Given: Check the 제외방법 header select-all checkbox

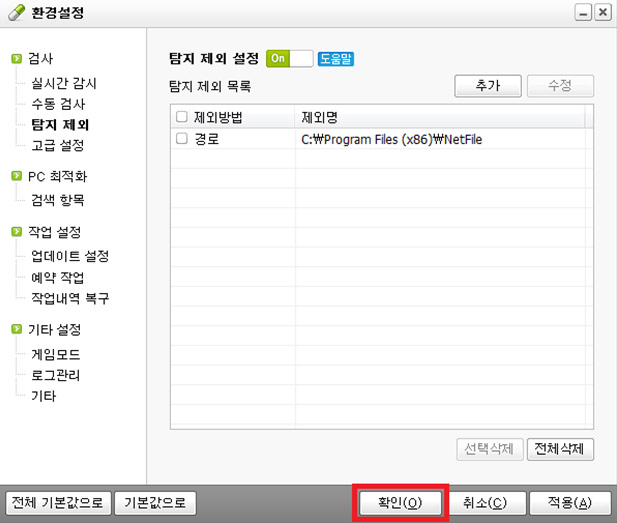Looking at the screenshot, I should pos(182,117).
